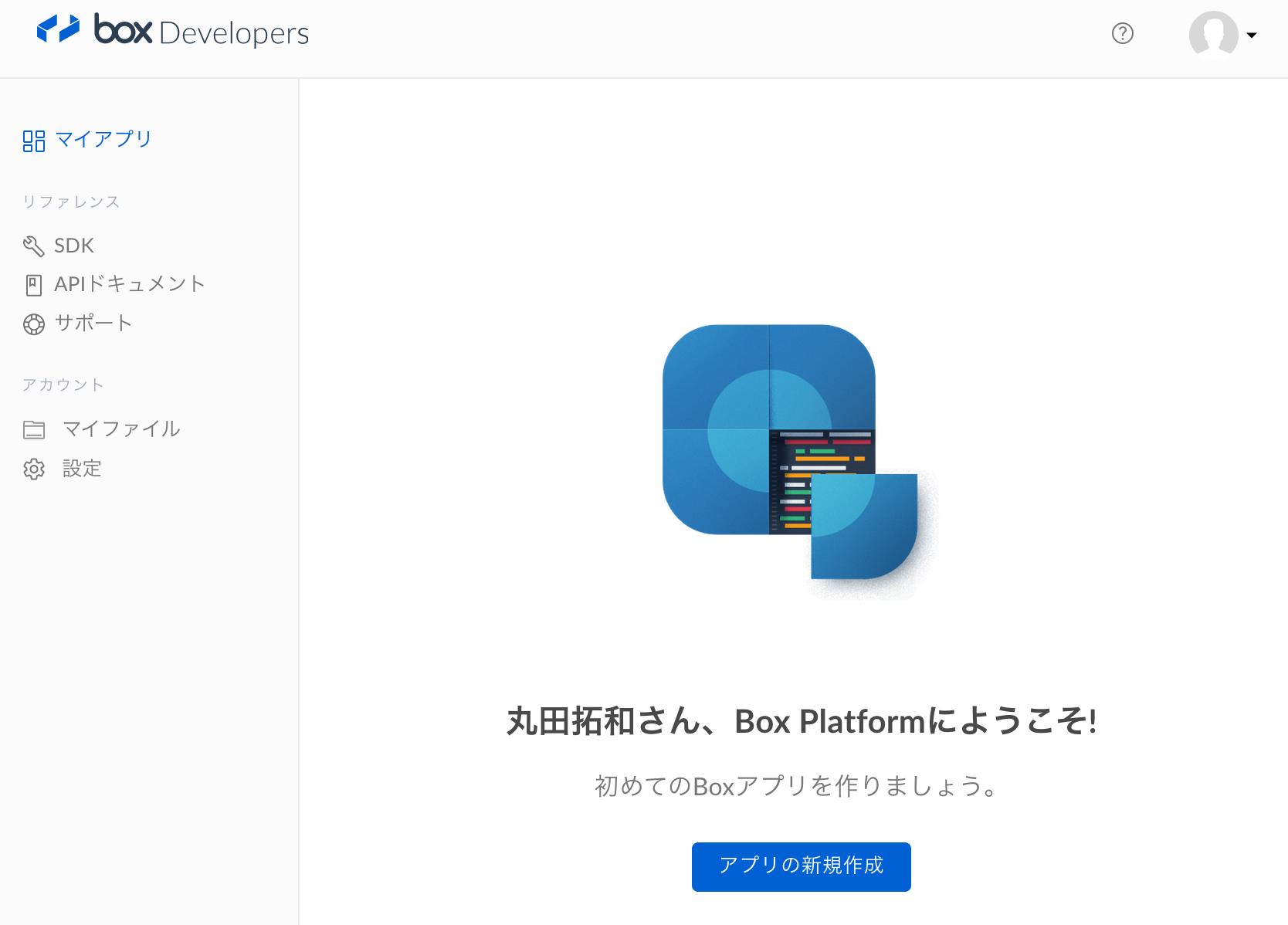Click the サポート globe icon

[33, 324]
